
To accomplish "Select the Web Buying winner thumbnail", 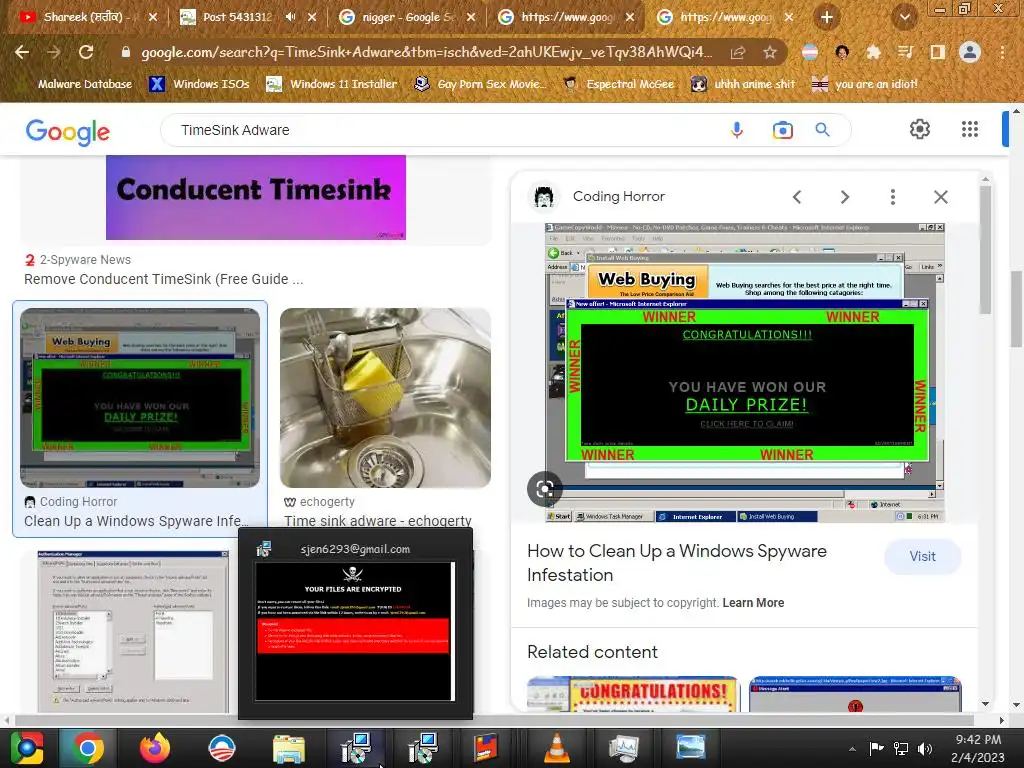I will (140, 398).
